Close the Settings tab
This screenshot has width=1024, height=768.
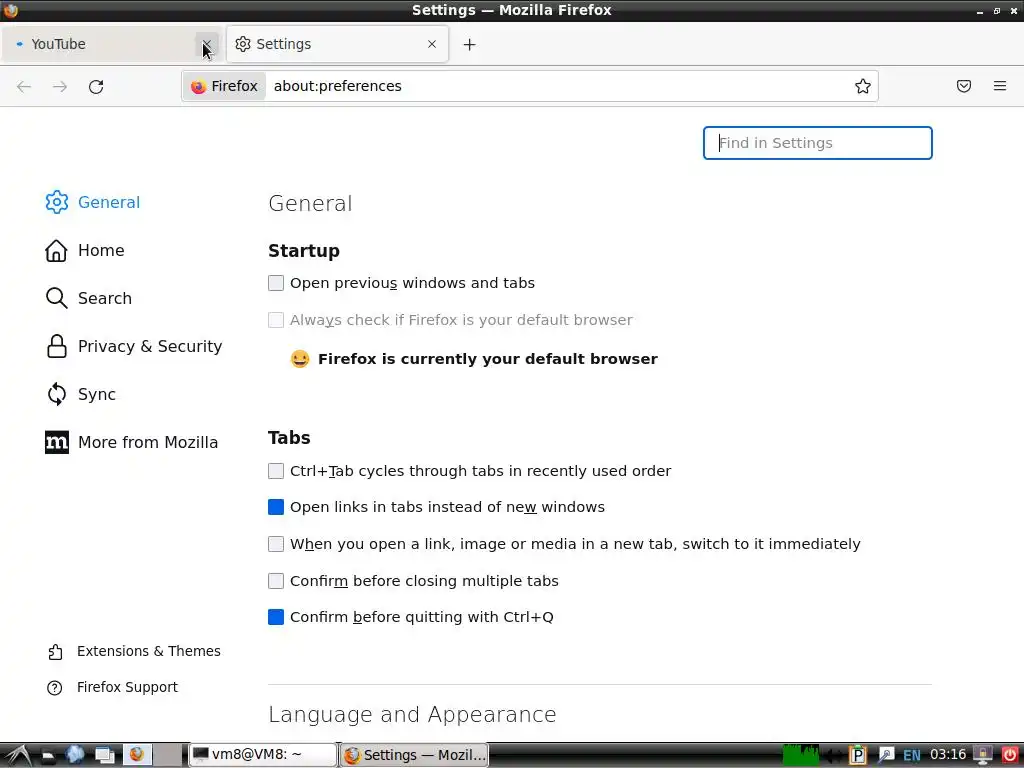pyautogui.click(x=432, y=44)
